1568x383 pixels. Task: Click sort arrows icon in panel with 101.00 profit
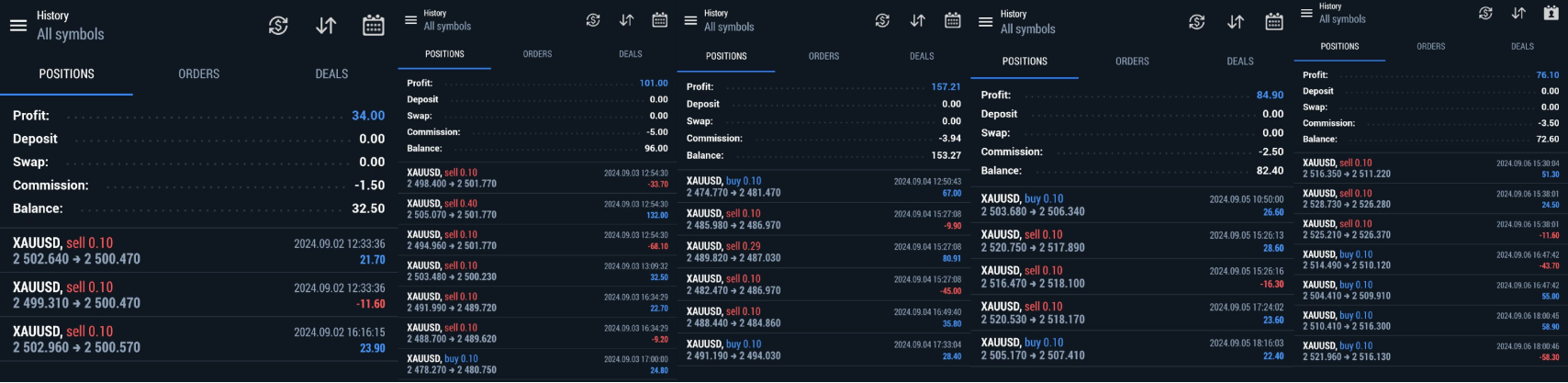click(x=626, y=20)
